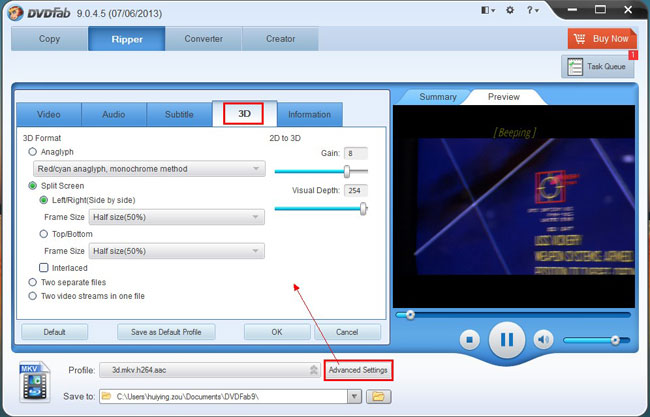Open the Audio settings tab
Image resolution: width=650 pixels, height=417 pixels.
pyautogui.click(x=114, y=114)
